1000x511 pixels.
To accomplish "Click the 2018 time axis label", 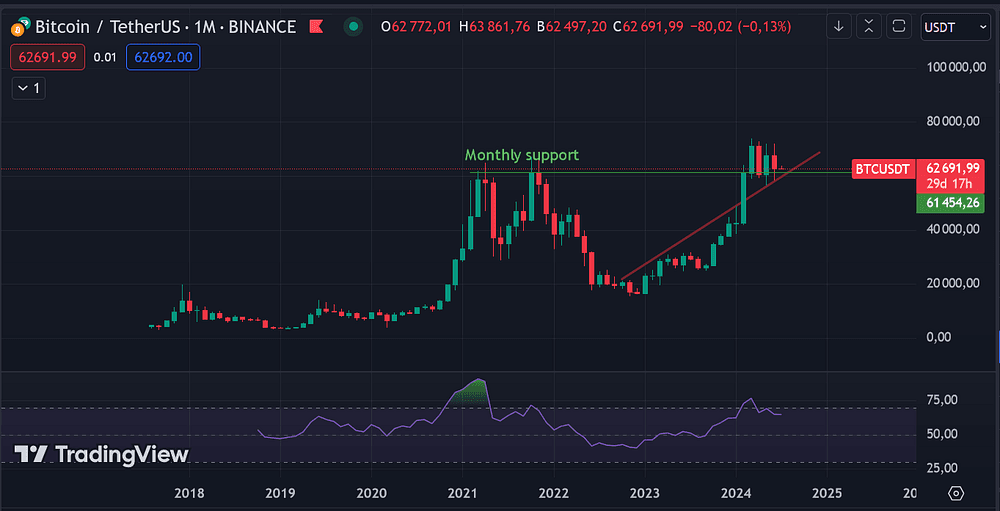I will coord(189,493).
